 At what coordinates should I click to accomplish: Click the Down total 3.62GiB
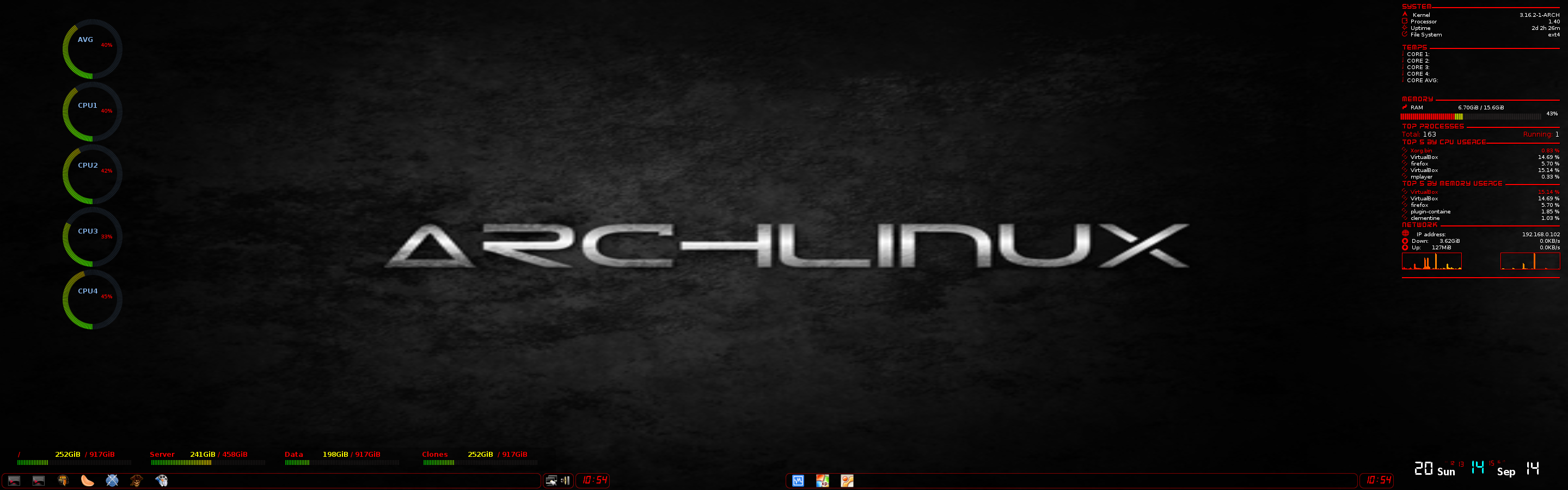(x=1449, y=241)
